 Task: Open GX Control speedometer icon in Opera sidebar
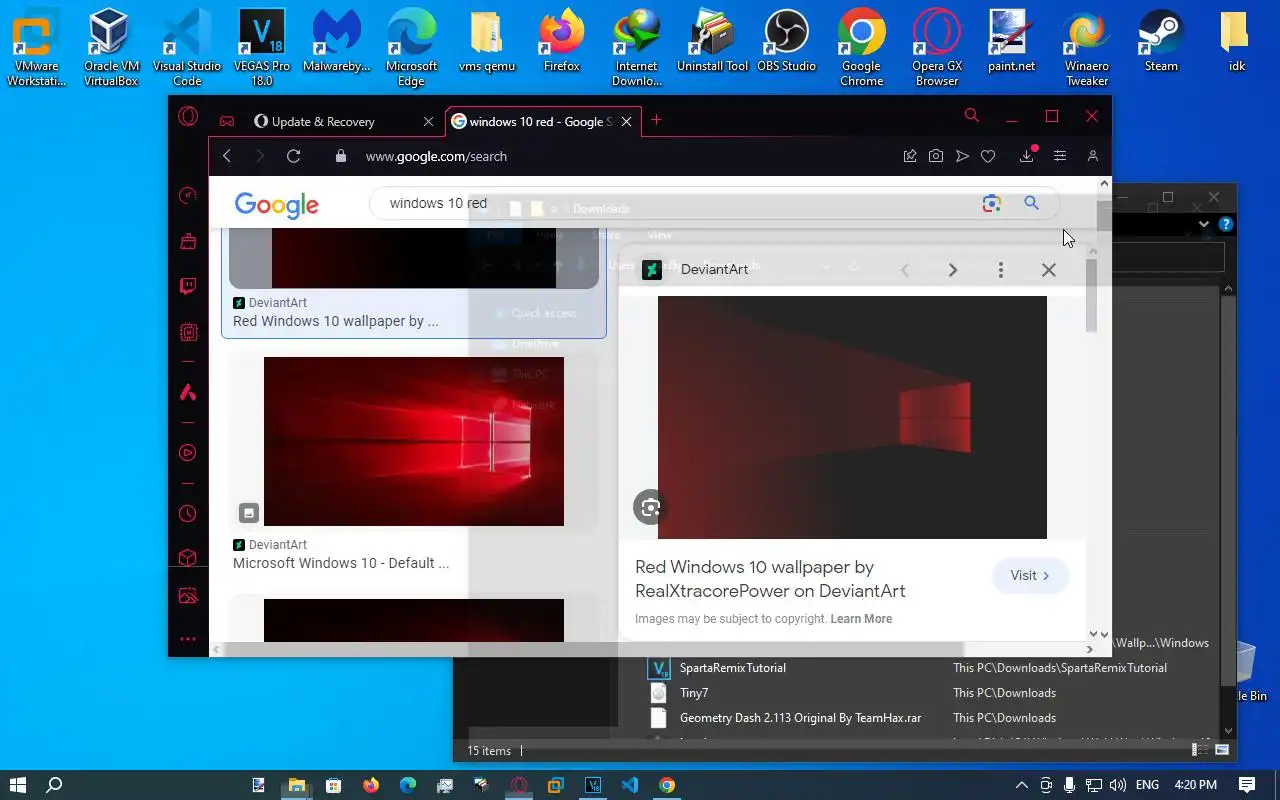pos(188,196)
